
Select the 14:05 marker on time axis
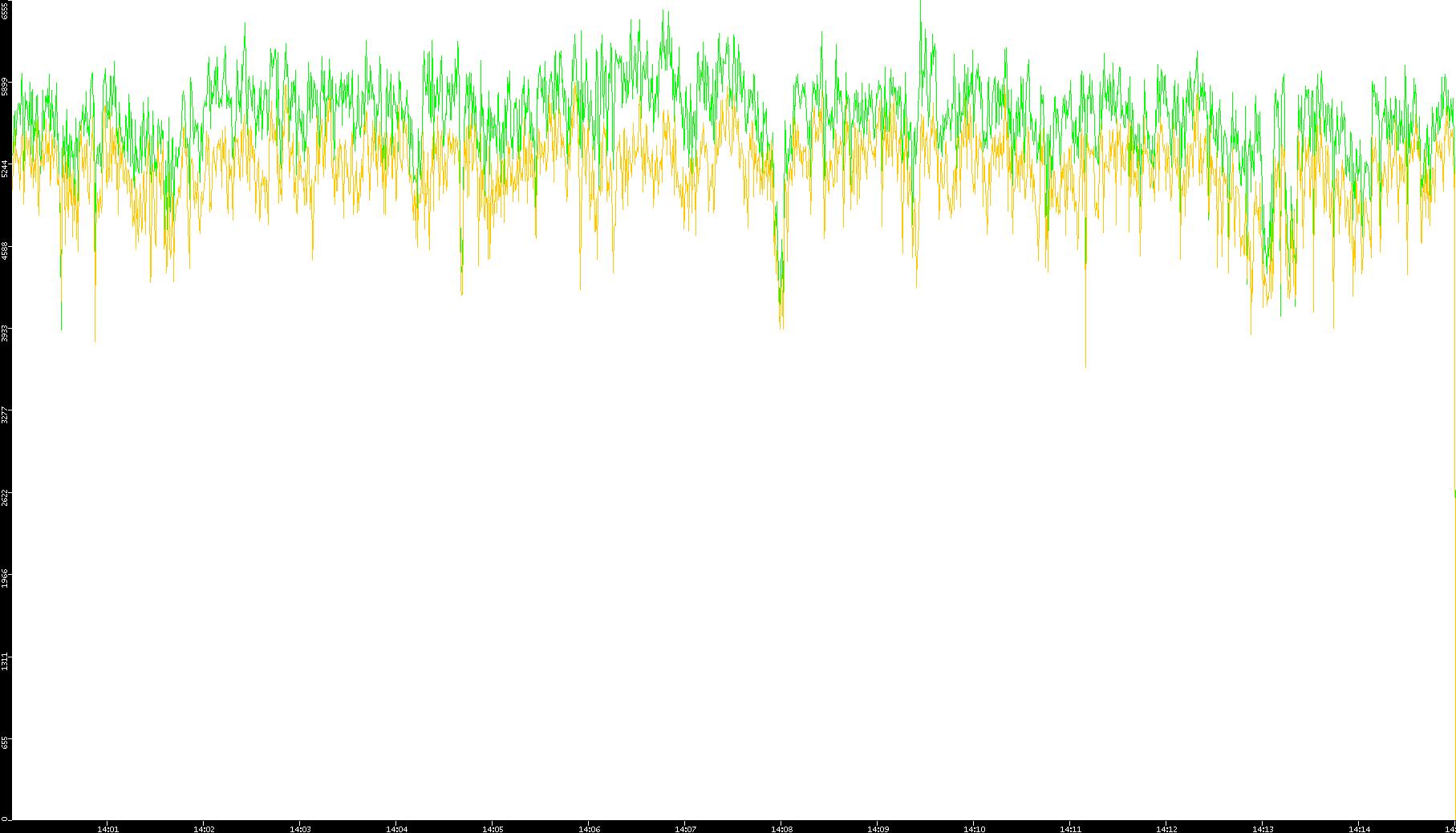[493, 829]
